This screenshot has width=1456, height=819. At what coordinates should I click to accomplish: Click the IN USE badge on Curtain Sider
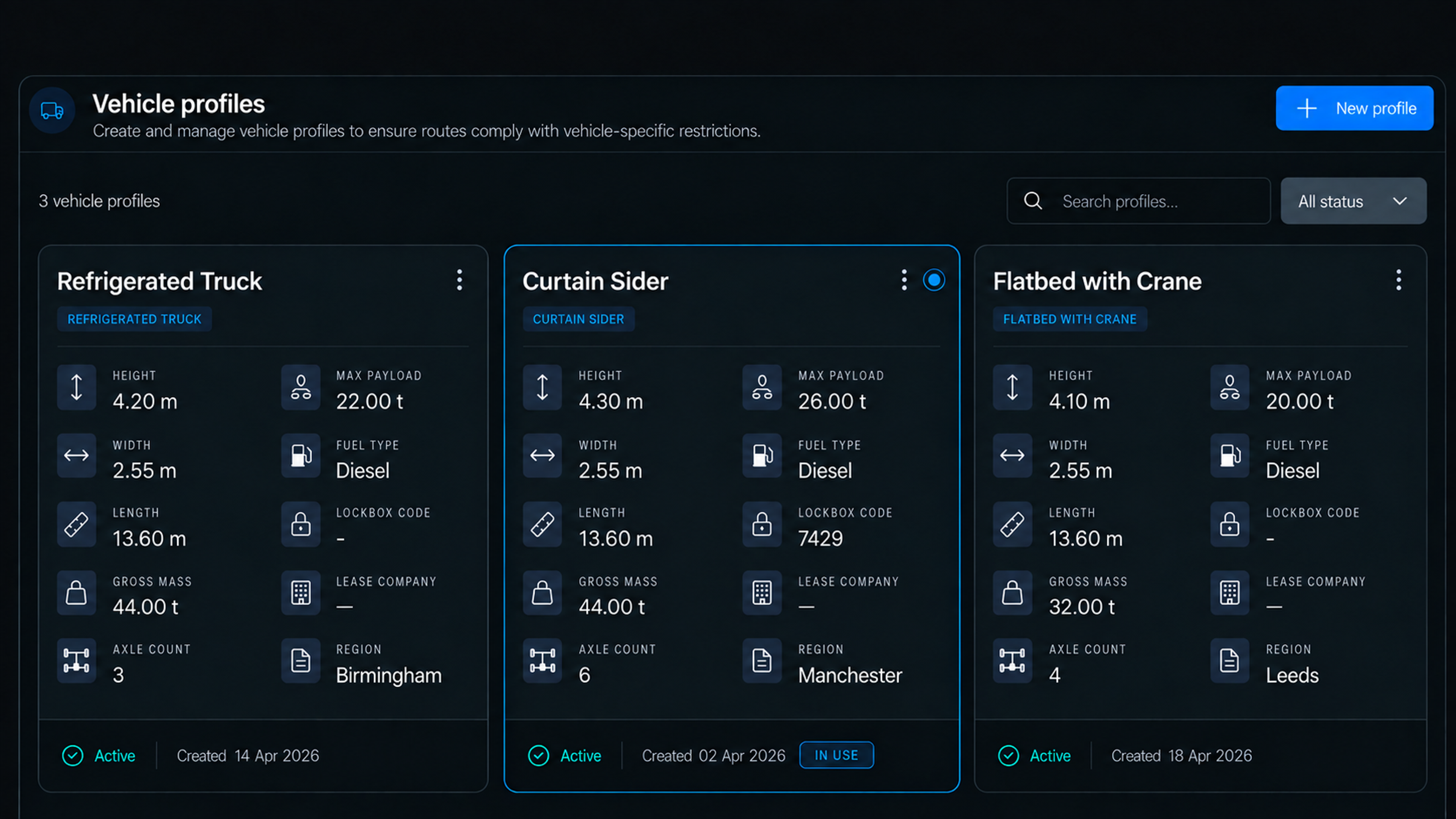(836, 755)
